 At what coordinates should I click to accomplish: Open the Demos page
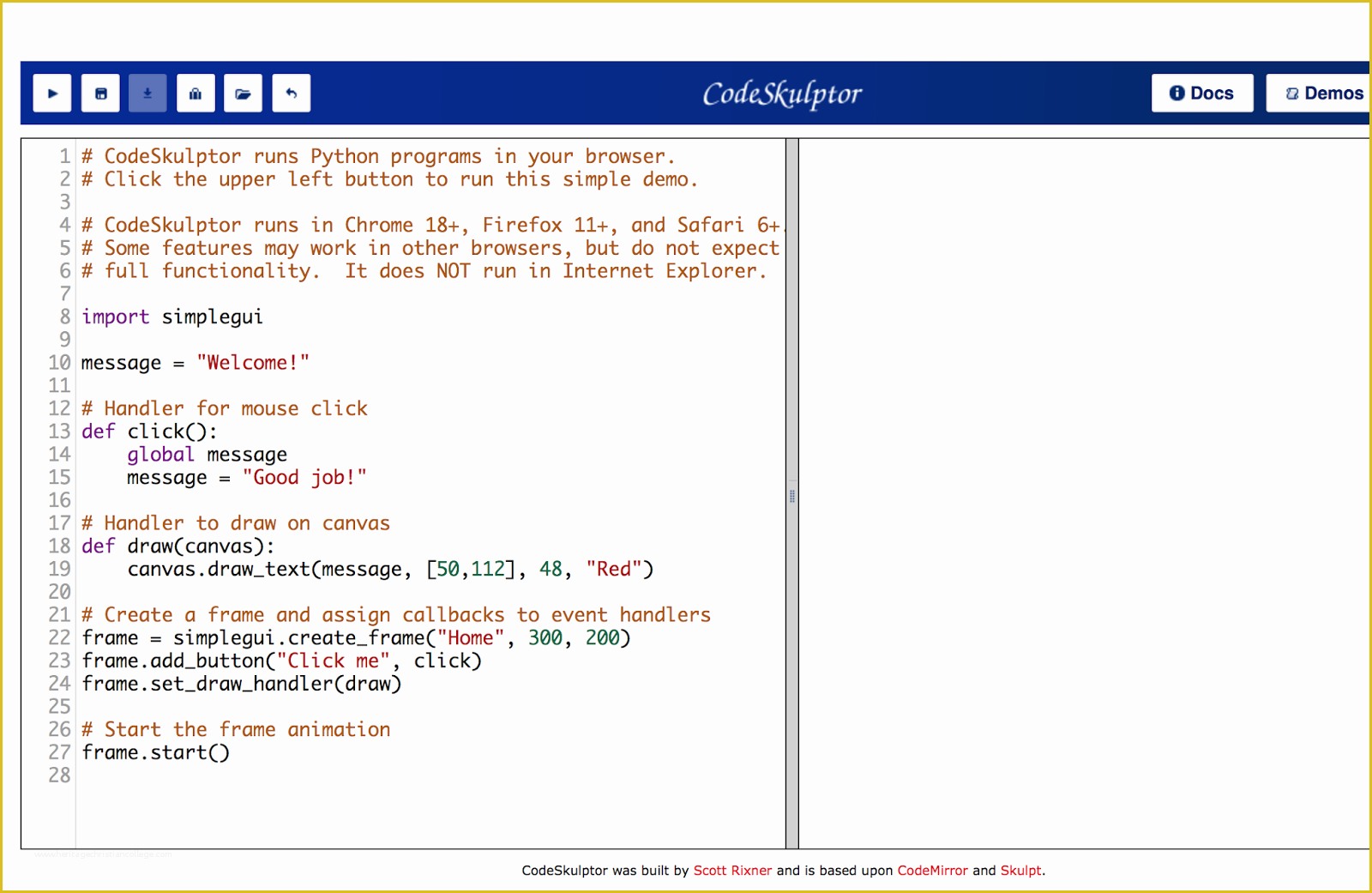(x=1321, y=94)
